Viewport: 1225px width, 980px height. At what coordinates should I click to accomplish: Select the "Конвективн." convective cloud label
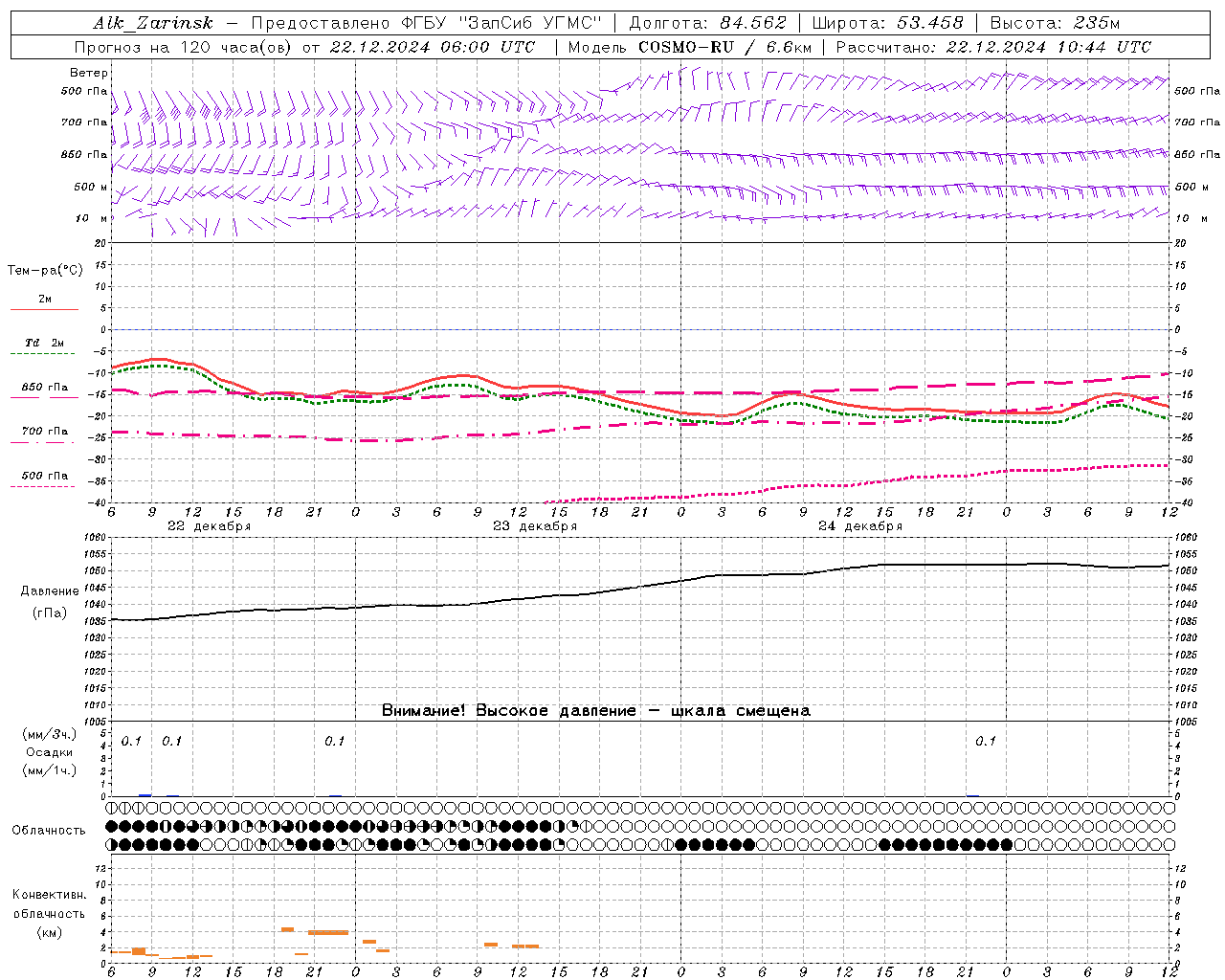tap(49, 895)
